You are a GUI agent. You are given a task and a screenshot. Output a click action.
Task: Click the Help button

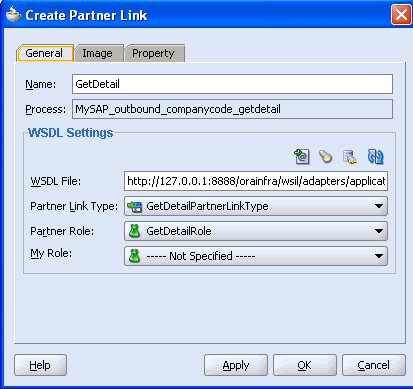pos(40,365)
